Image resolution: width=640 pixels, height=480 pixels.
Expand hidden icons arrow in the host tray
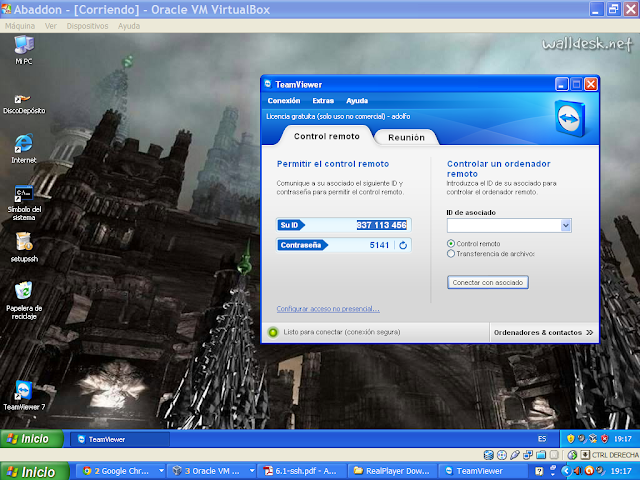[x=566, y=471]
